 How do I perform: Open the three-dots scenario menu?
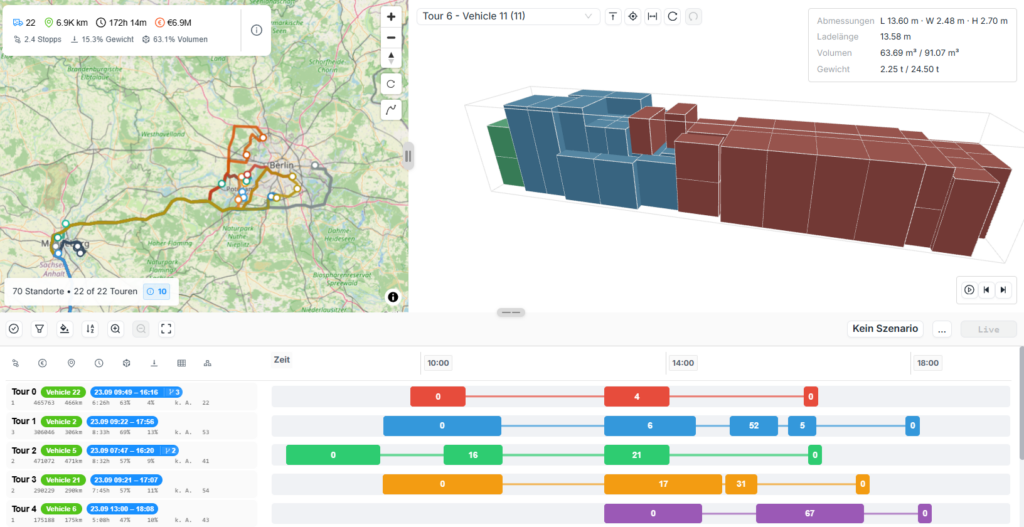[941, 330]
